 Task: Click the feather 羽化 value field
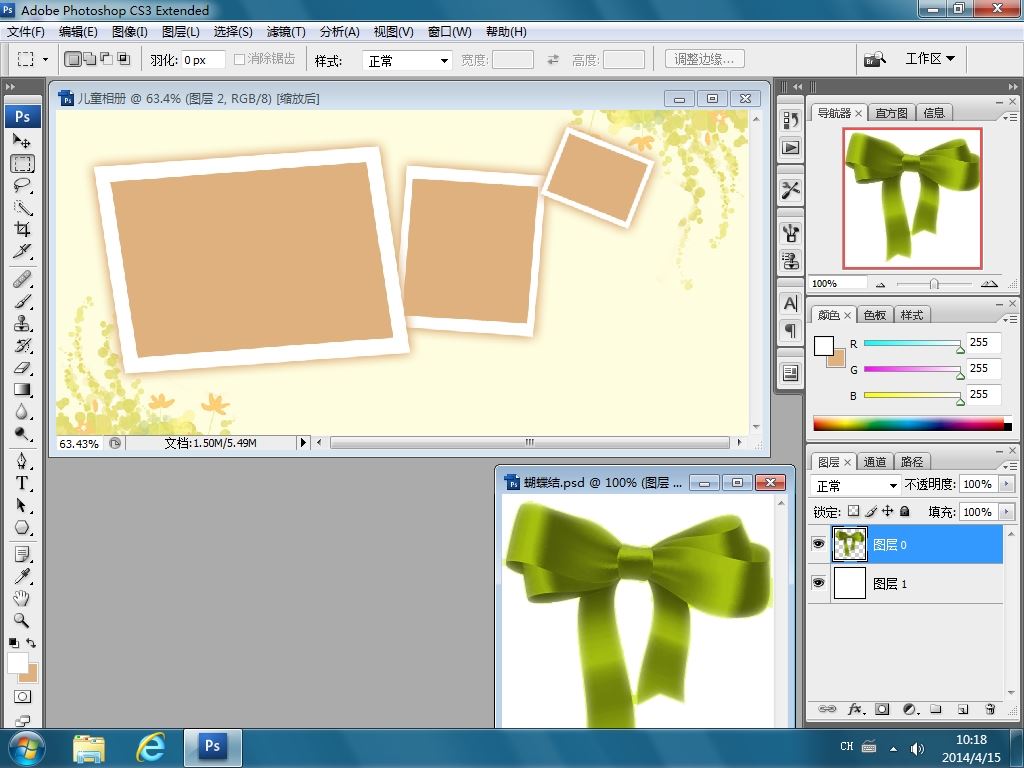click(203, 60)
